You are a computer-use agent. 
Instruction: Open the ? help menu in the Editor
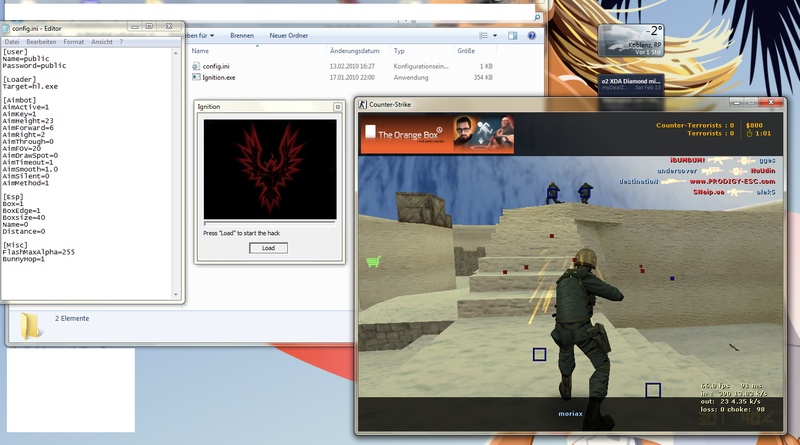tap(121, 42)
